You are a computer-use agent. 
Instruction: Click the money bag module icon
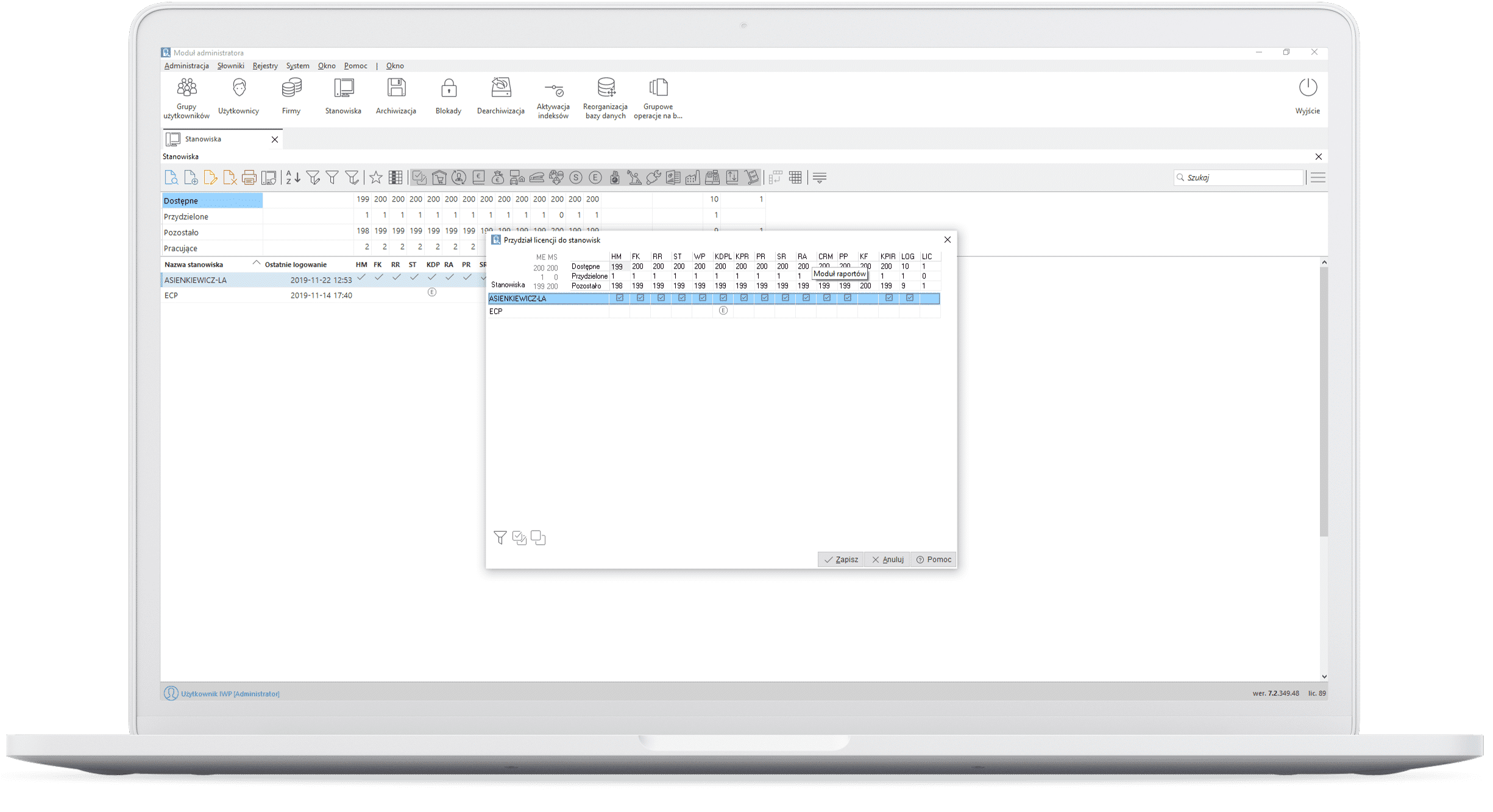pos(498,177)
